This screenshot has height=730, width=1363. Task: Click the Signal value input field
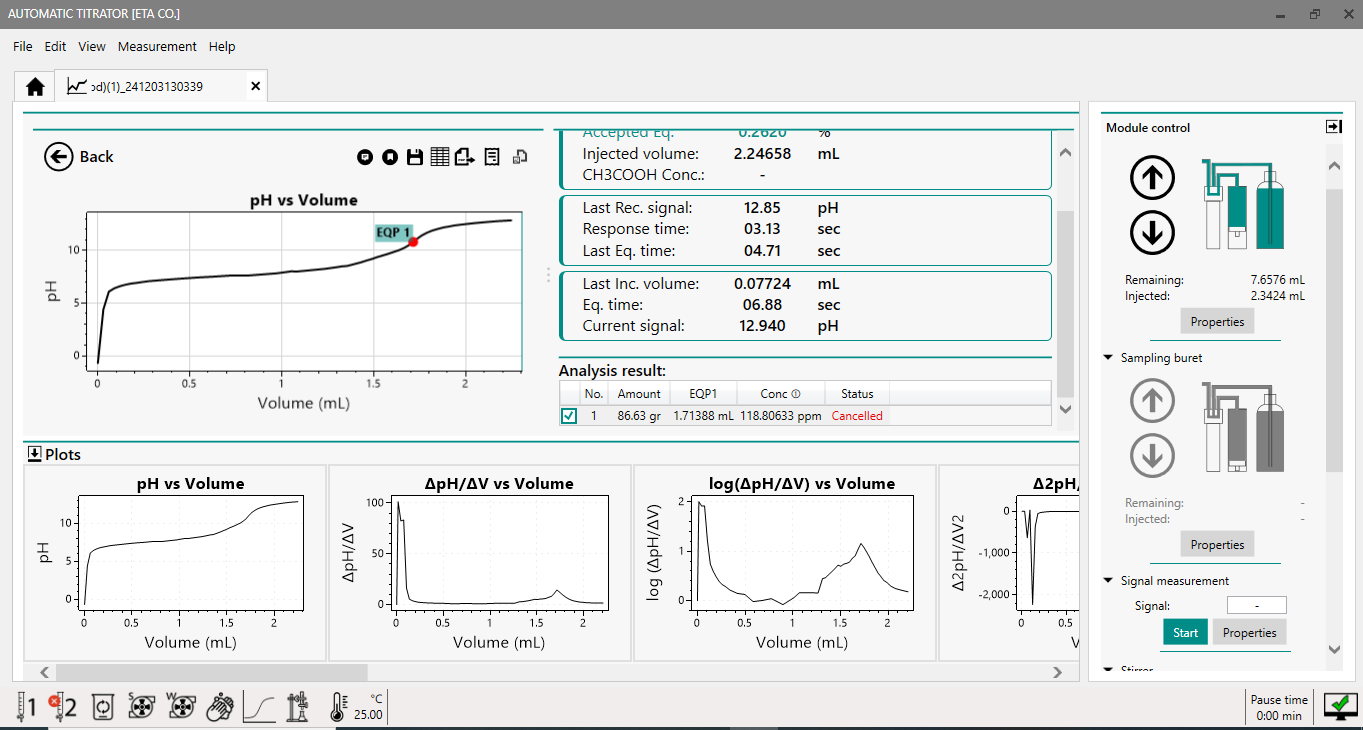(1256, 605)
